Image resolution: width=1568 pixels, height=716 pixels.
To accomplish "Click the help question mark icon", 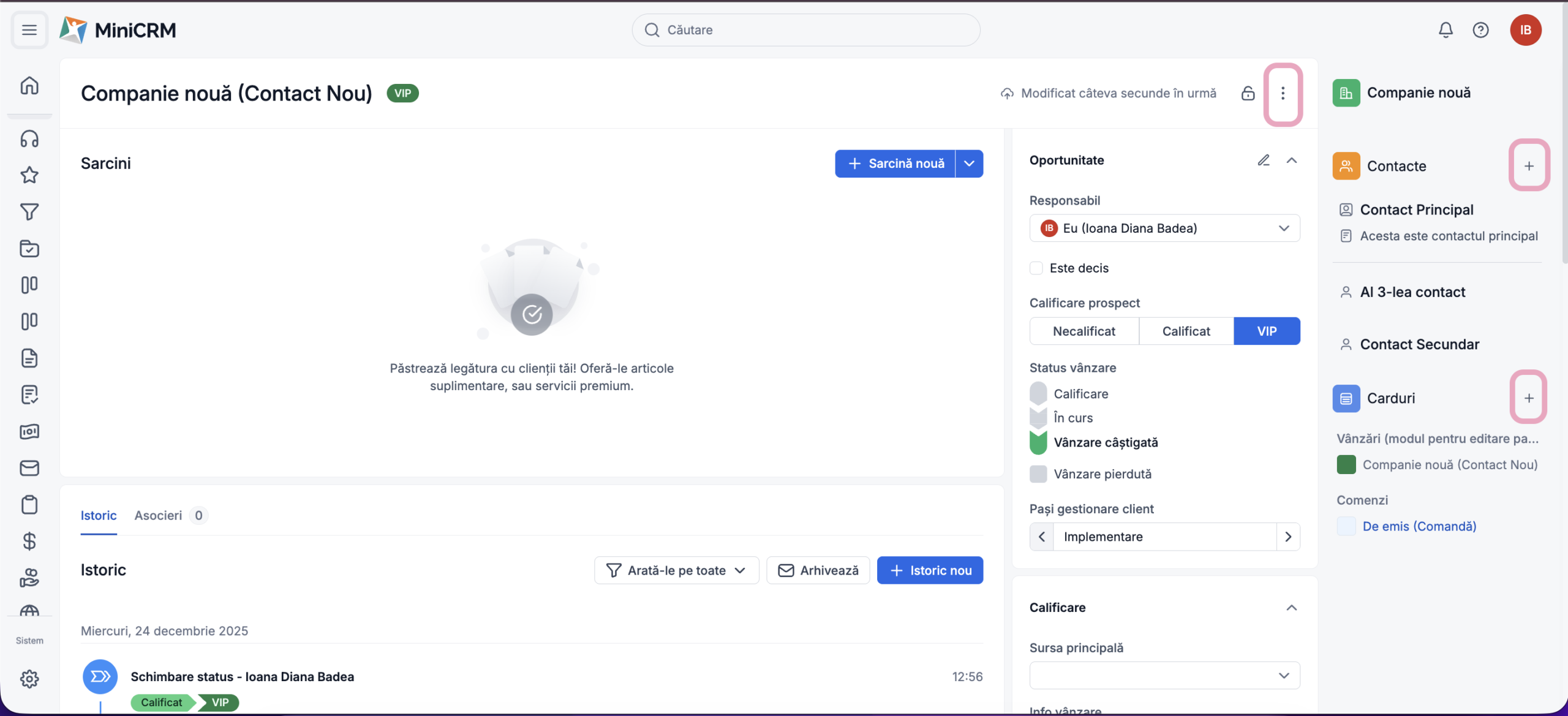I will (x=1480, y=30).
